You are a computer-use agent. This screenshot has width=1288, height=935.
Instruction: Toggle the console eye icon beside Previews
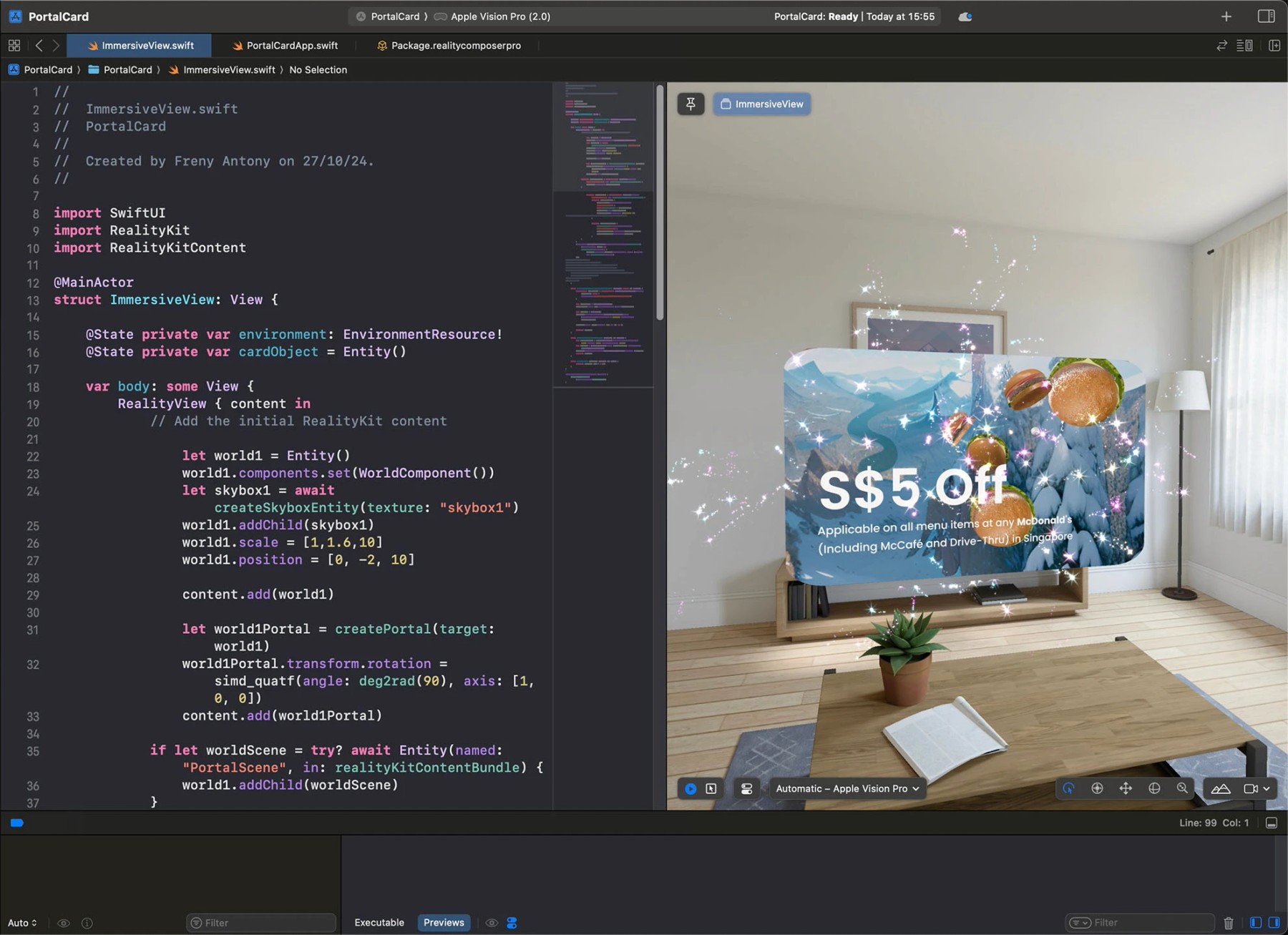click(x=492, y=923)
